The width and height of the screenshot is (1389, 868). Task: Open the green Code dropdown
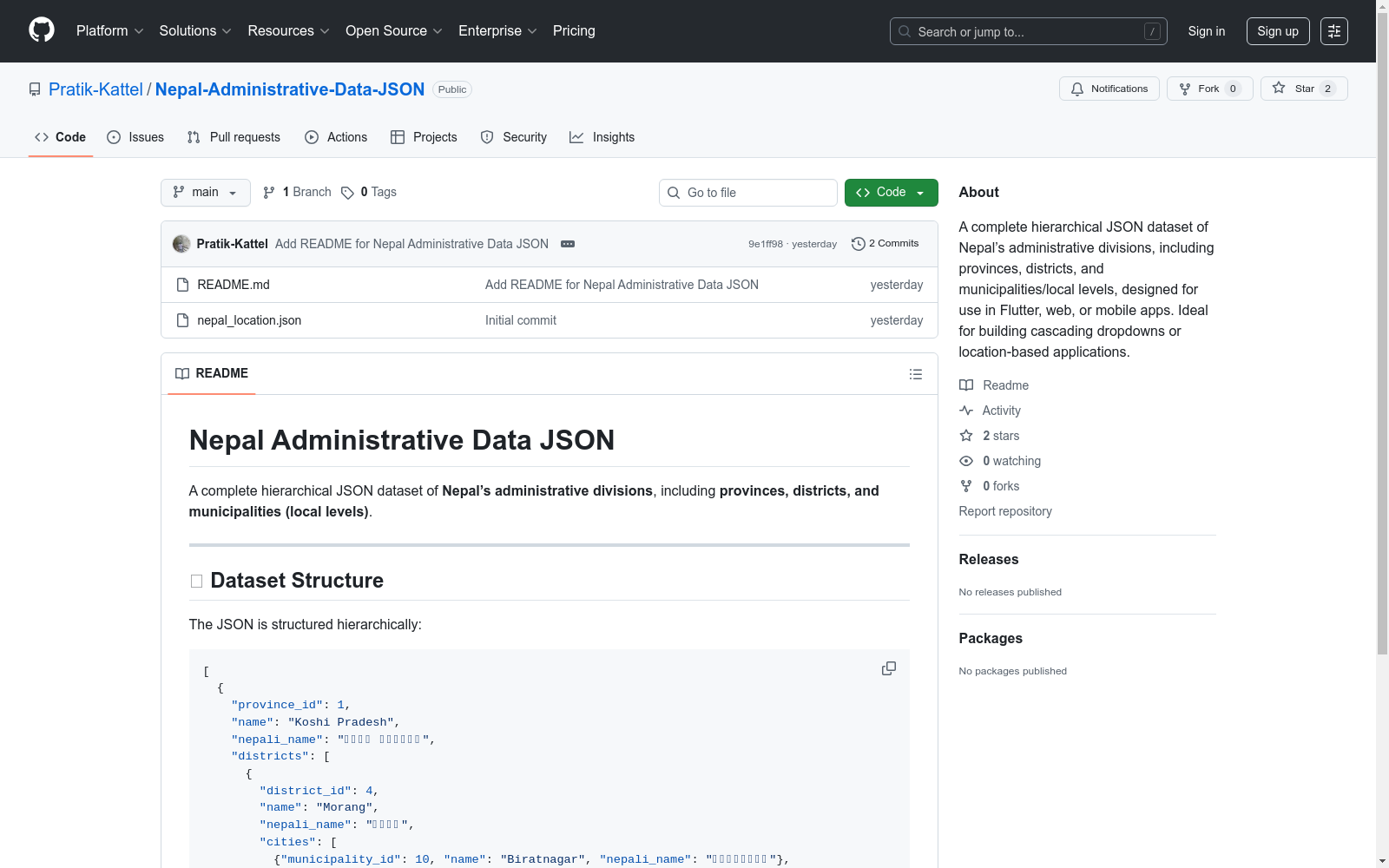[x=892, y=193]
